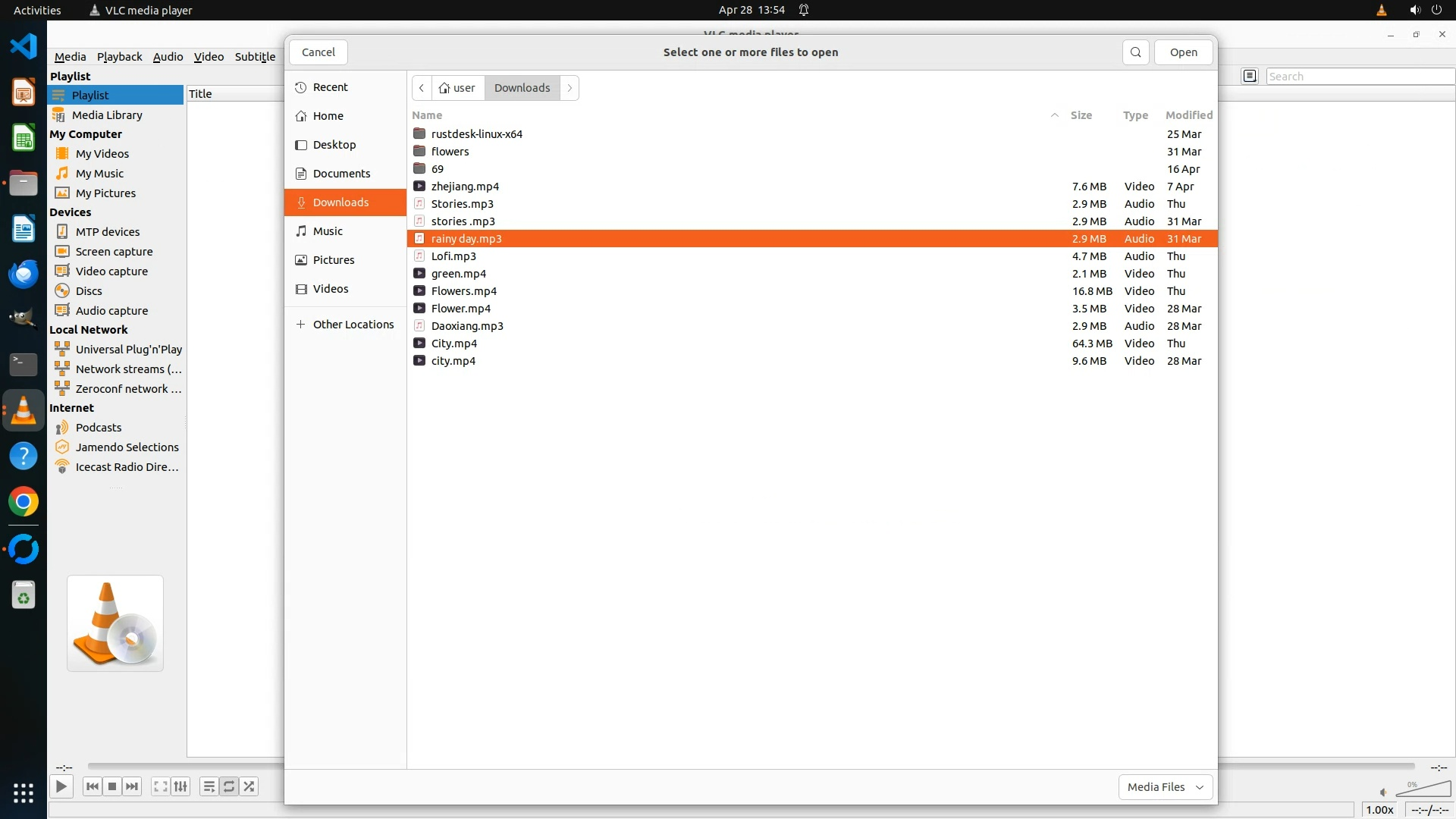Click forward arrow in path bar
Viewport: 1456px width, 819px height.
pos(570,88)
